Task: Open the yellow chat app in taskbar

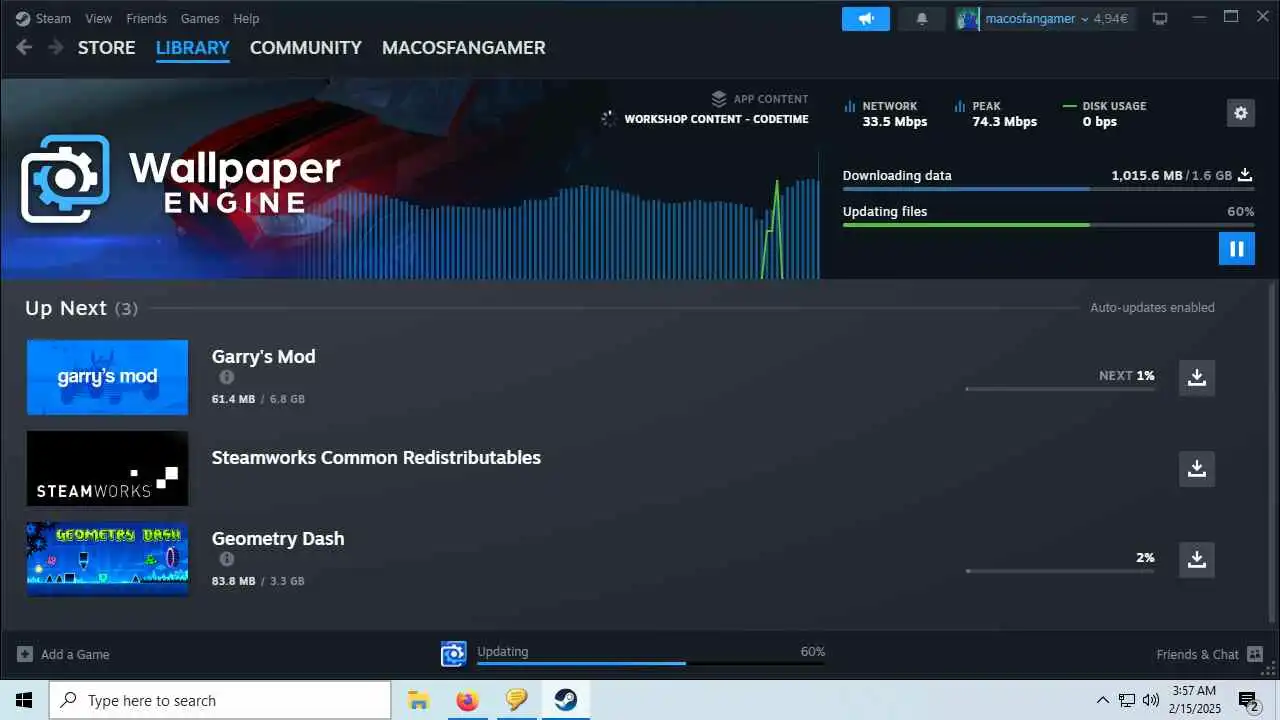Action: pyautogui.click(x=516, y=700)
